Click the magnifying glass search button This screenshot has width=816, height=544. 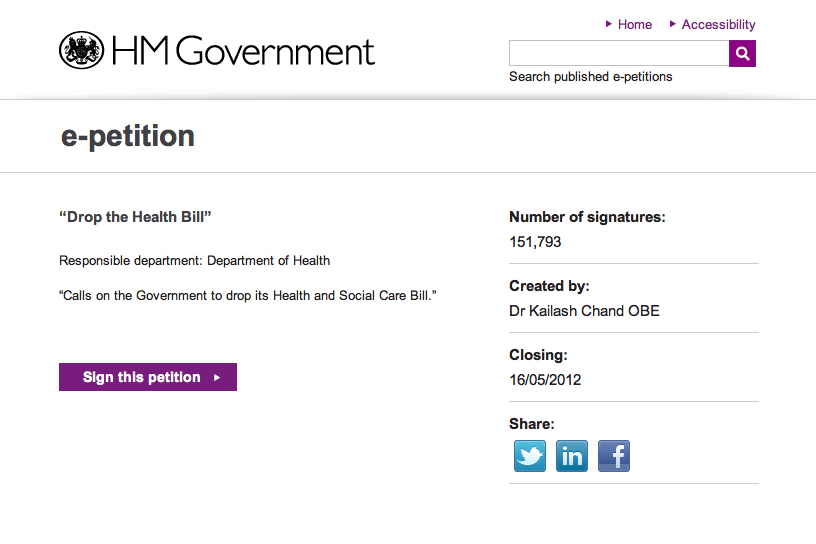tap(742, 53)
